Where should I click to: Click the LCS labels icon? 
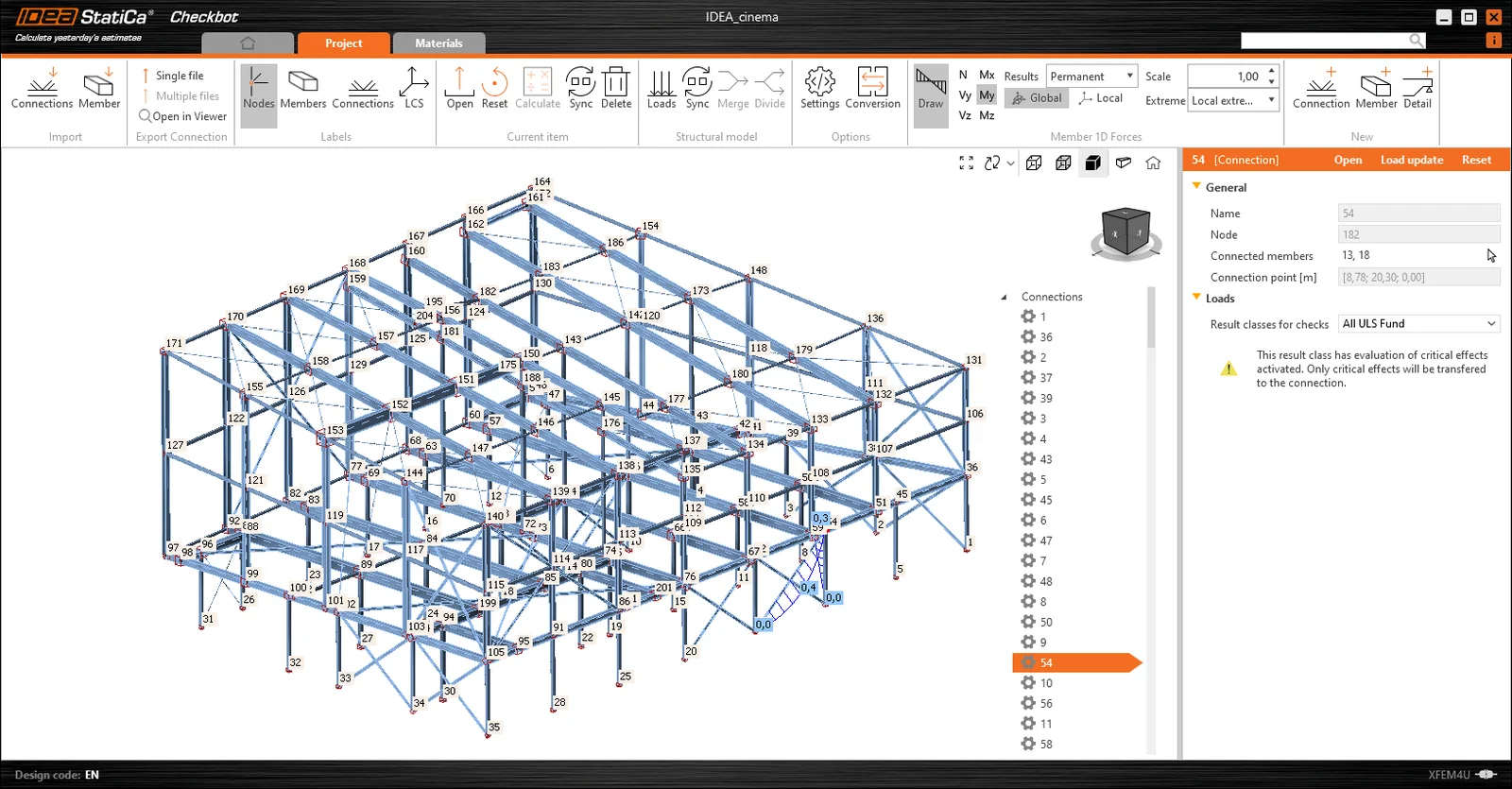414,88
